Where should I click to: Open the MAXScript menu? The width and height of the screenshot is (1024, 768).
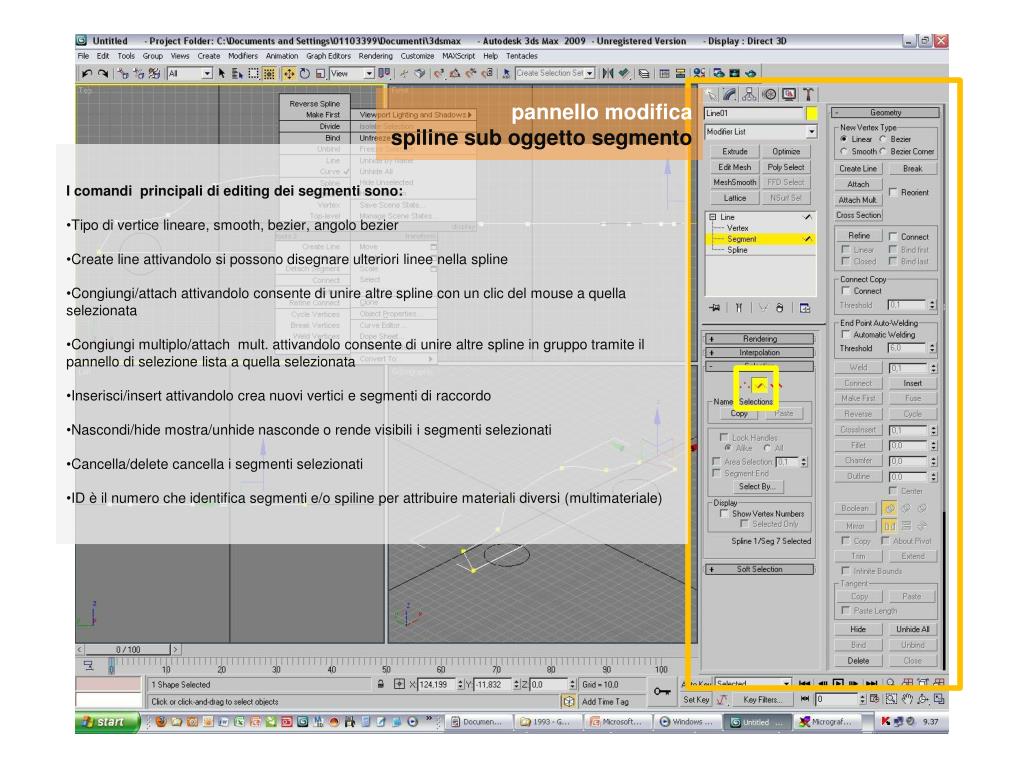(458, 56)
